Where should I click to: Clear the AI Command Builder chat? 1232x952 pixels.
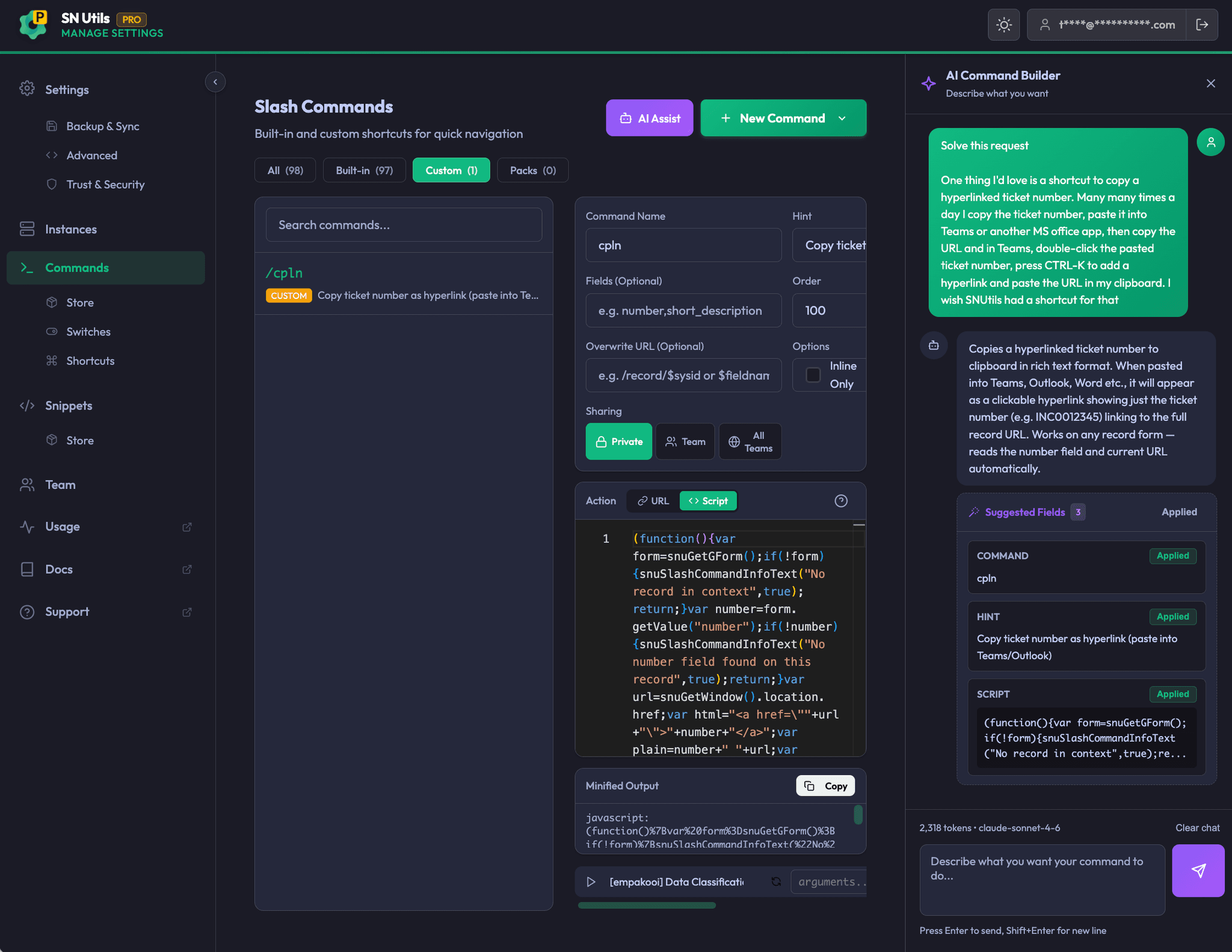1197,828
